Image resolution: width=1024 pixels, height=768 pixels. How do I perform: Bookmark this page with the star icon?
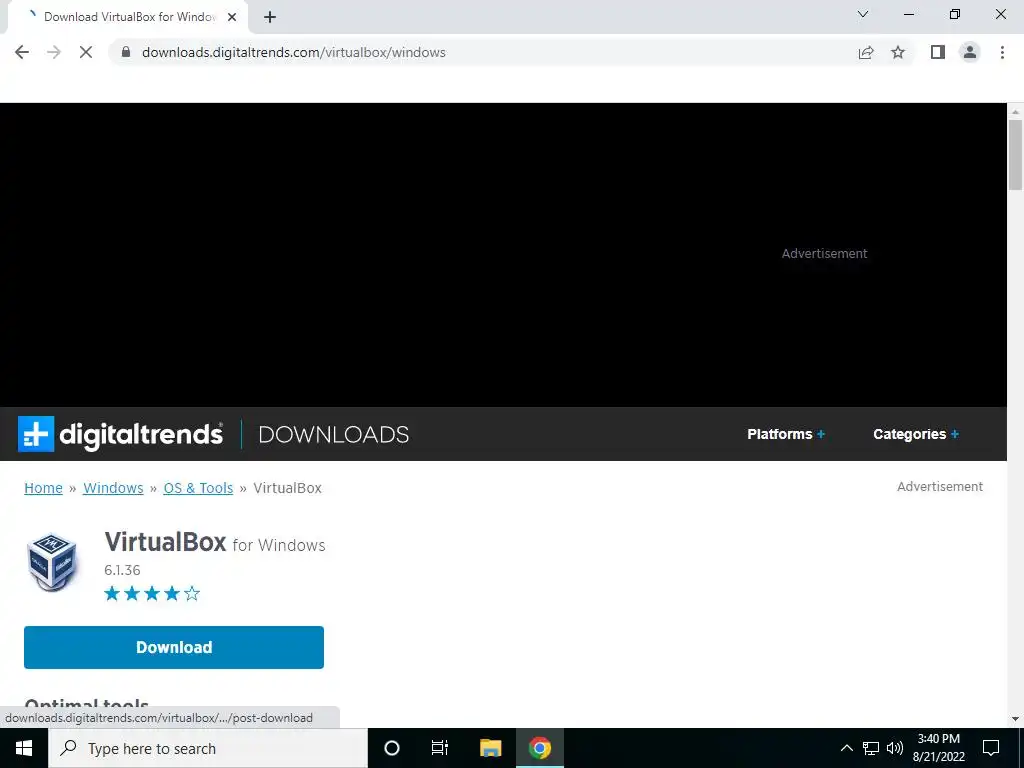[x=898, y=52]
